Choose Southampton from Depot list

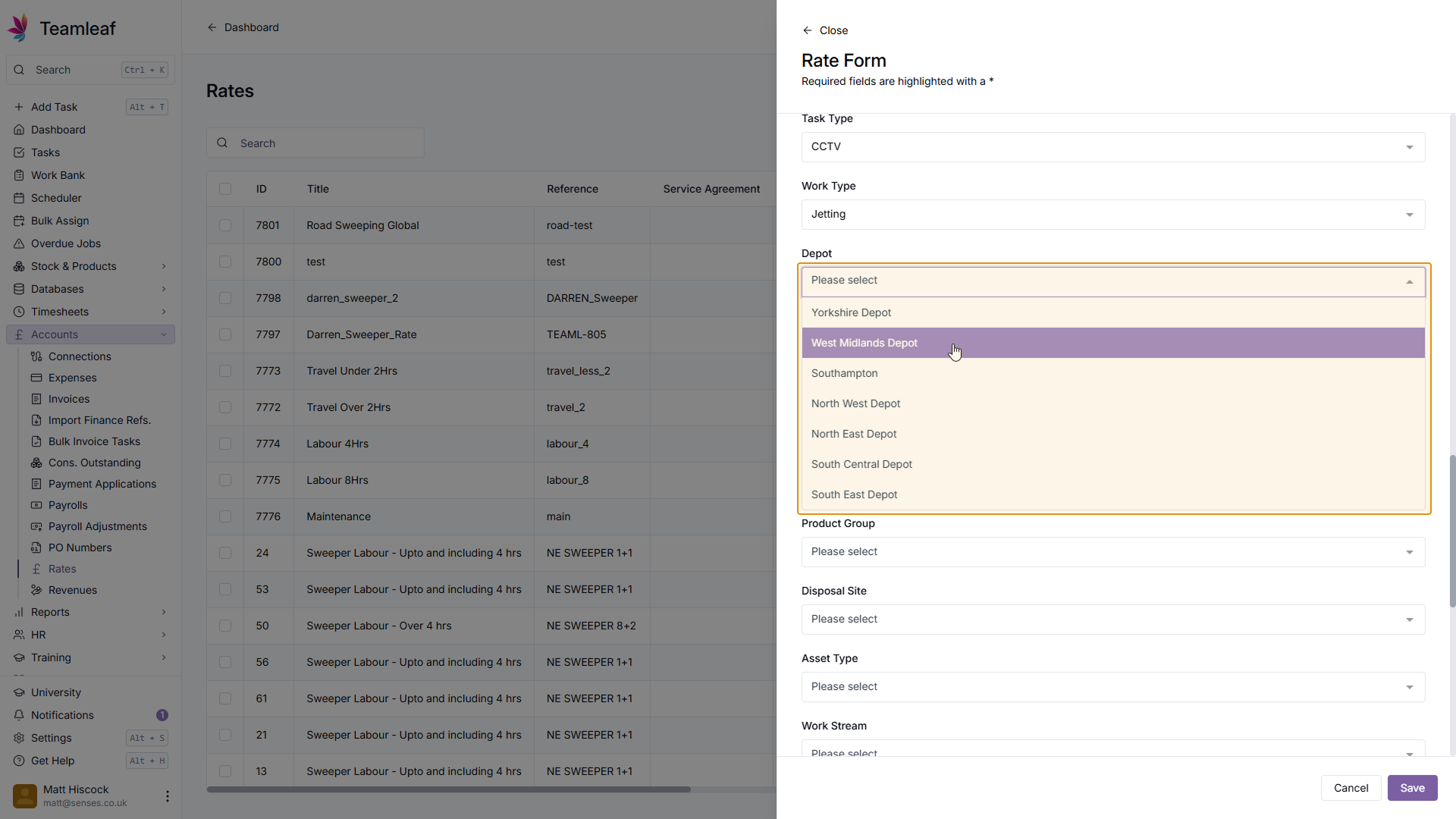[844, 373]
